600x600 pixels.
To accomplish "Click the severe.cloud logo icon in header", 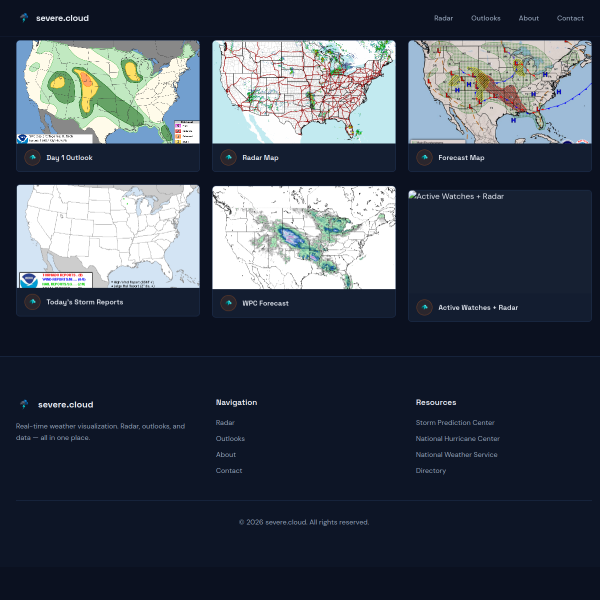I will 24,18.
